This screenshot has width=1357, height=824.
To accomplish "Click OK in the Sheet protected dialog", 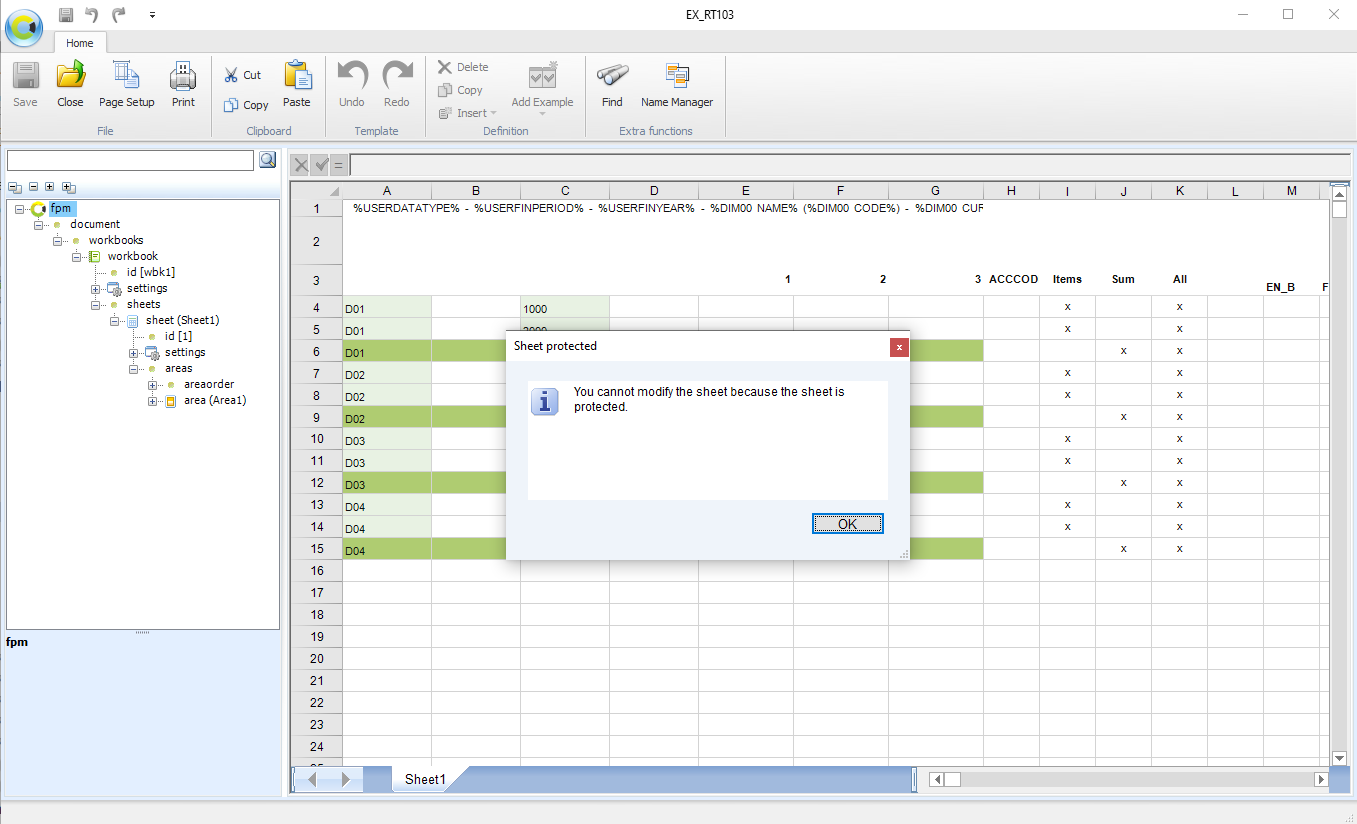I will pos(847,524).
